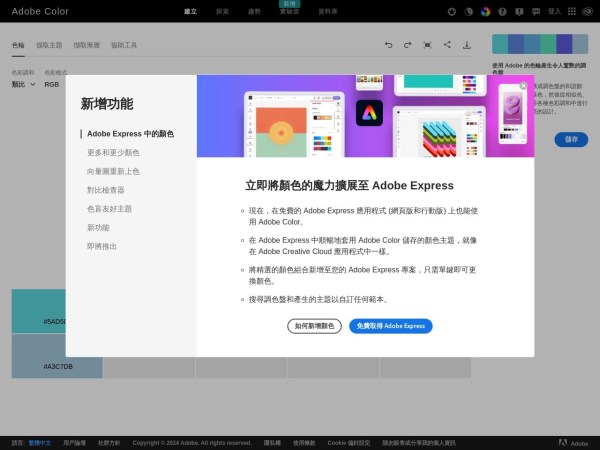Open the help question mark icon

tap(501, 12)
